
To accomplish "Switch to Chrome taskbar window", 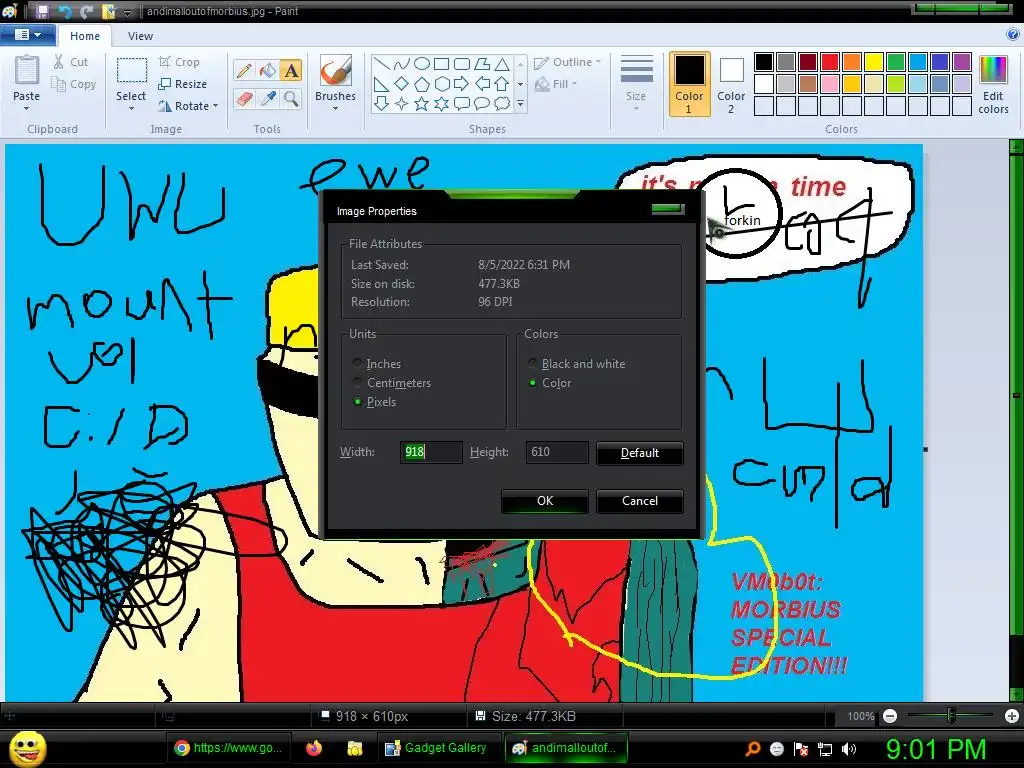I will pos(228,748).
